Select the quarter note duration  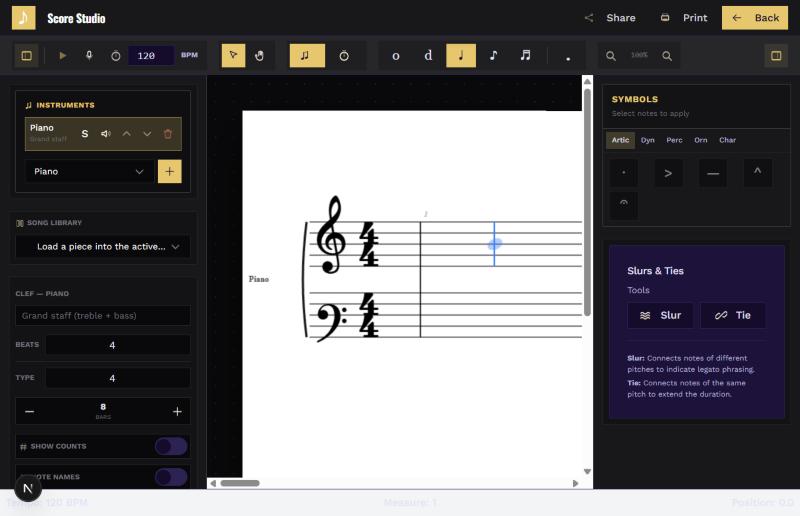pos(461,56)
